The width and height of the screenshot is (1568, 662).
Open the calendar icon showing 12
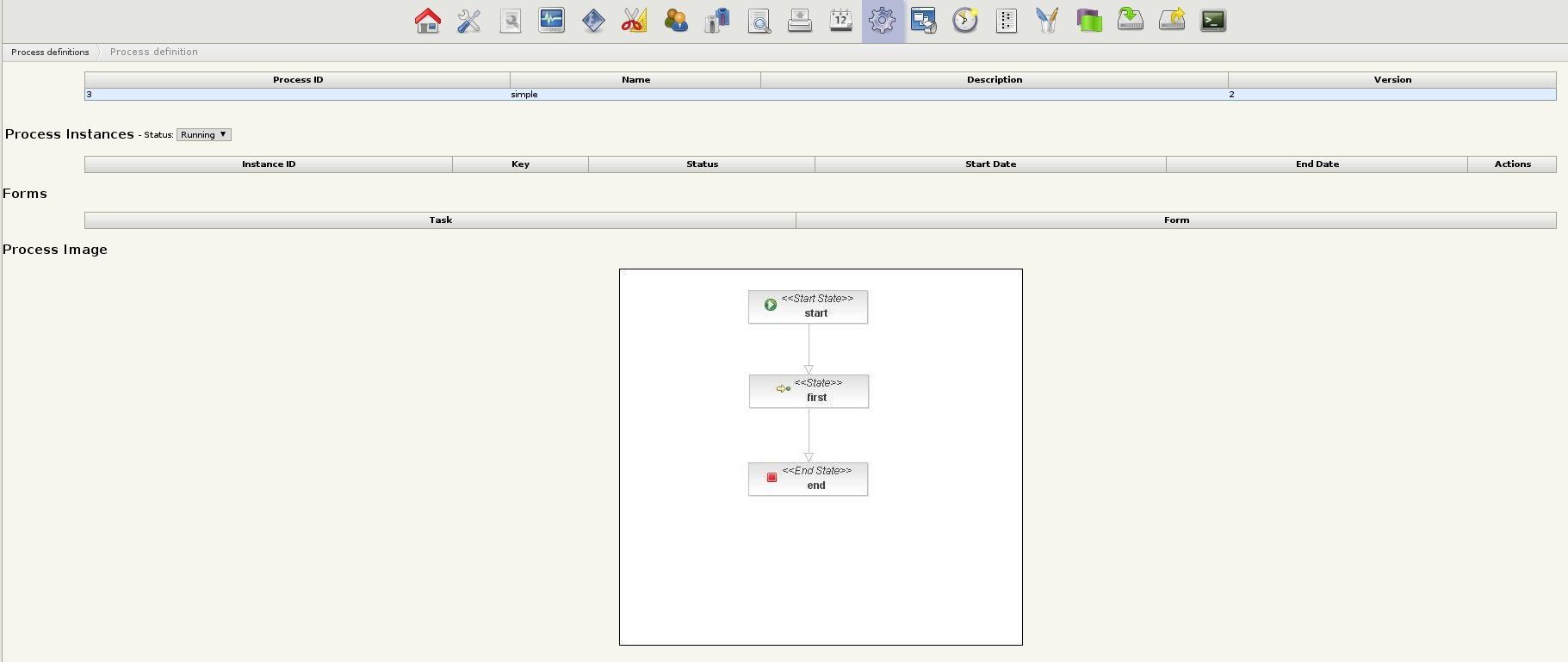pos(841,21)
